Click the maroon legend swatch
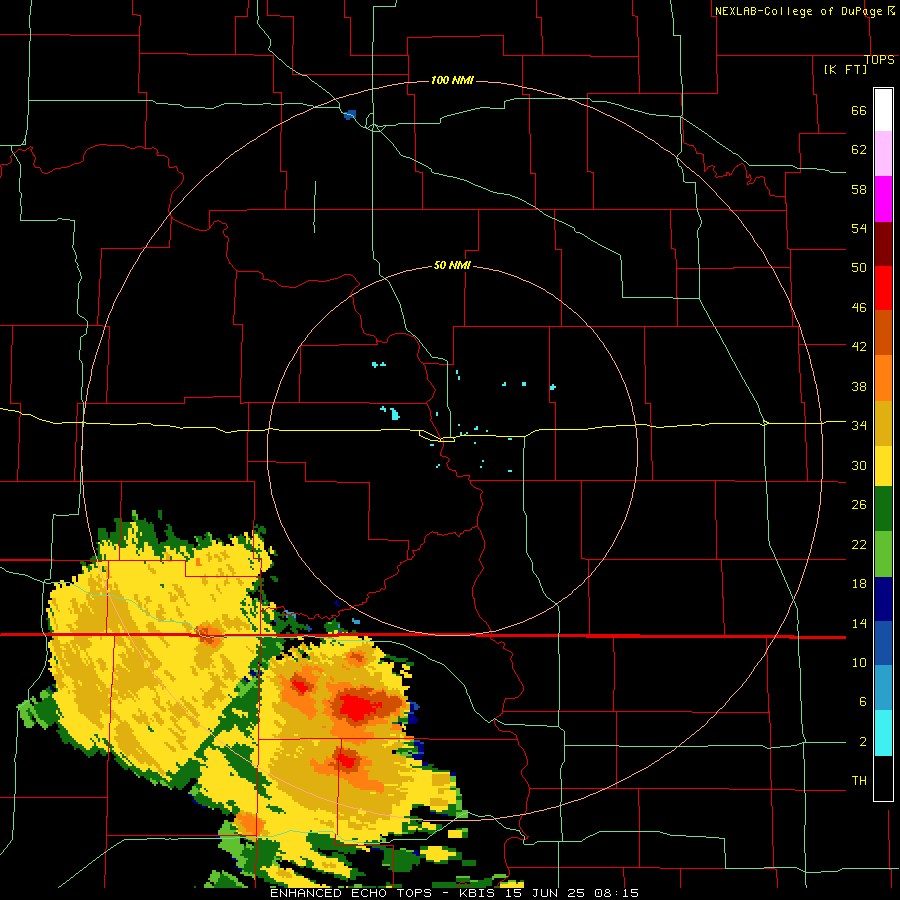Image resolution: width=900 pixels, height=900 pixels. coord(883,244)
